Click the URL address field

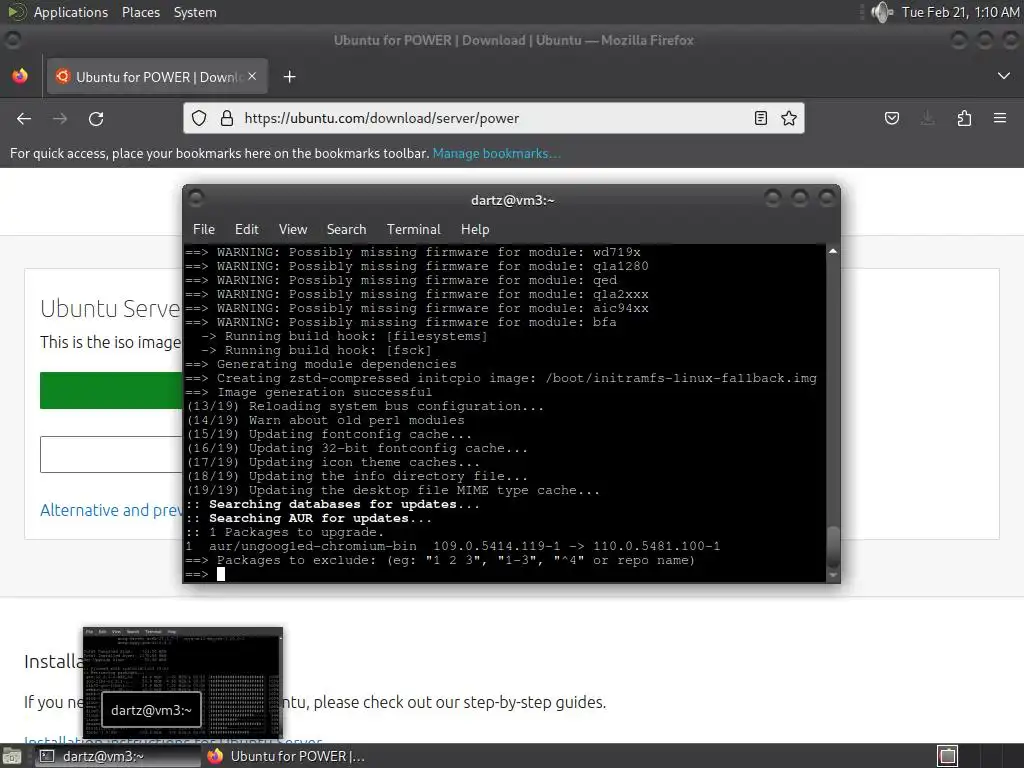493,118
